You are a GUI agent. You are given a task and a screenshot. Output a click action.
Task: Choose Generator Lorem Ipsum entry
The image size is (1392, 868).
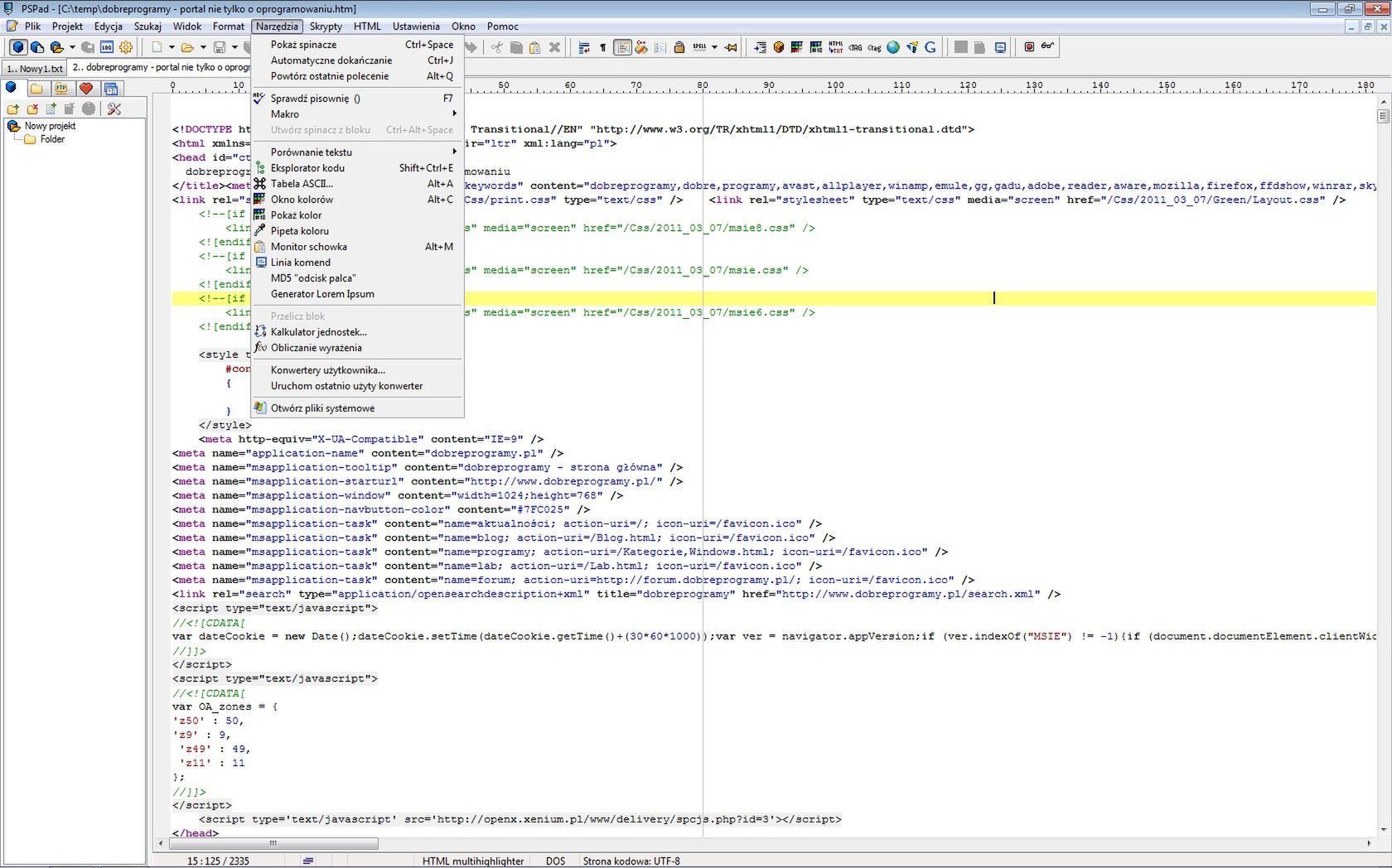tap(357, 294)
